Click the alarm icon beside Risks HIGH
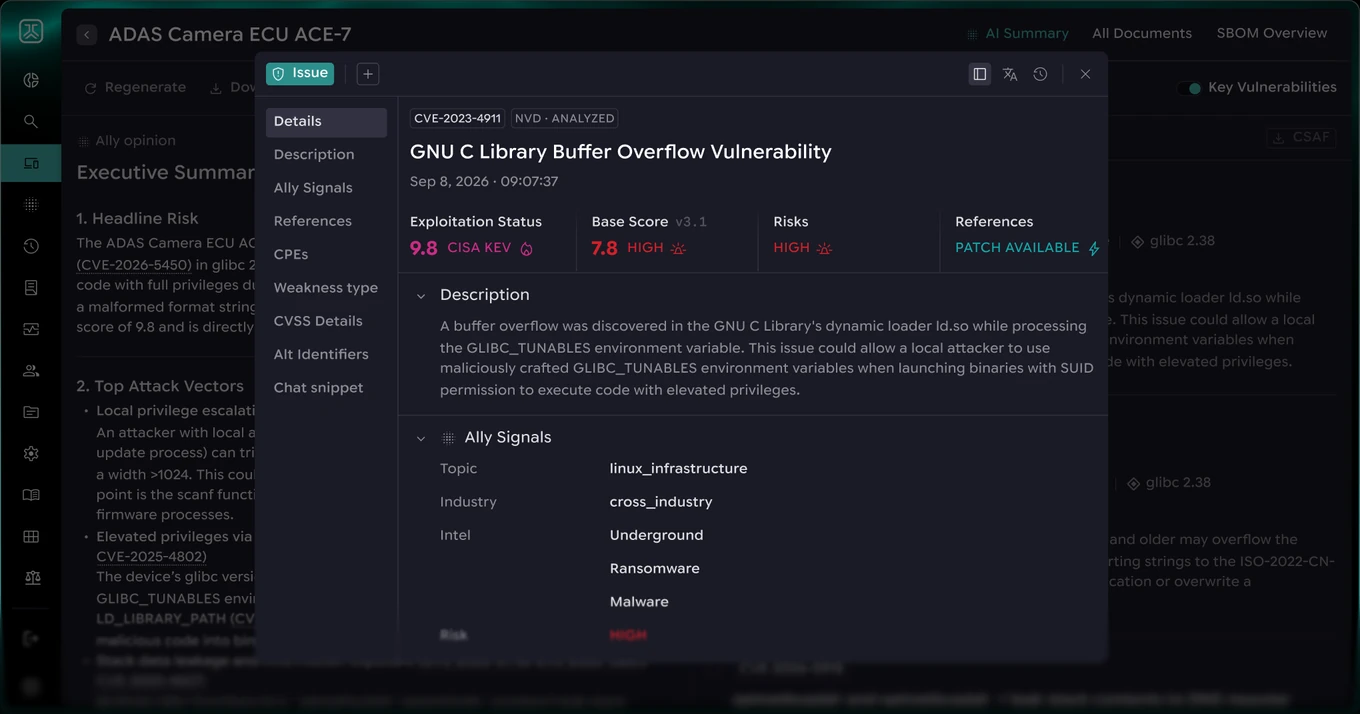The image size is (1360, 714). [824, 248]
